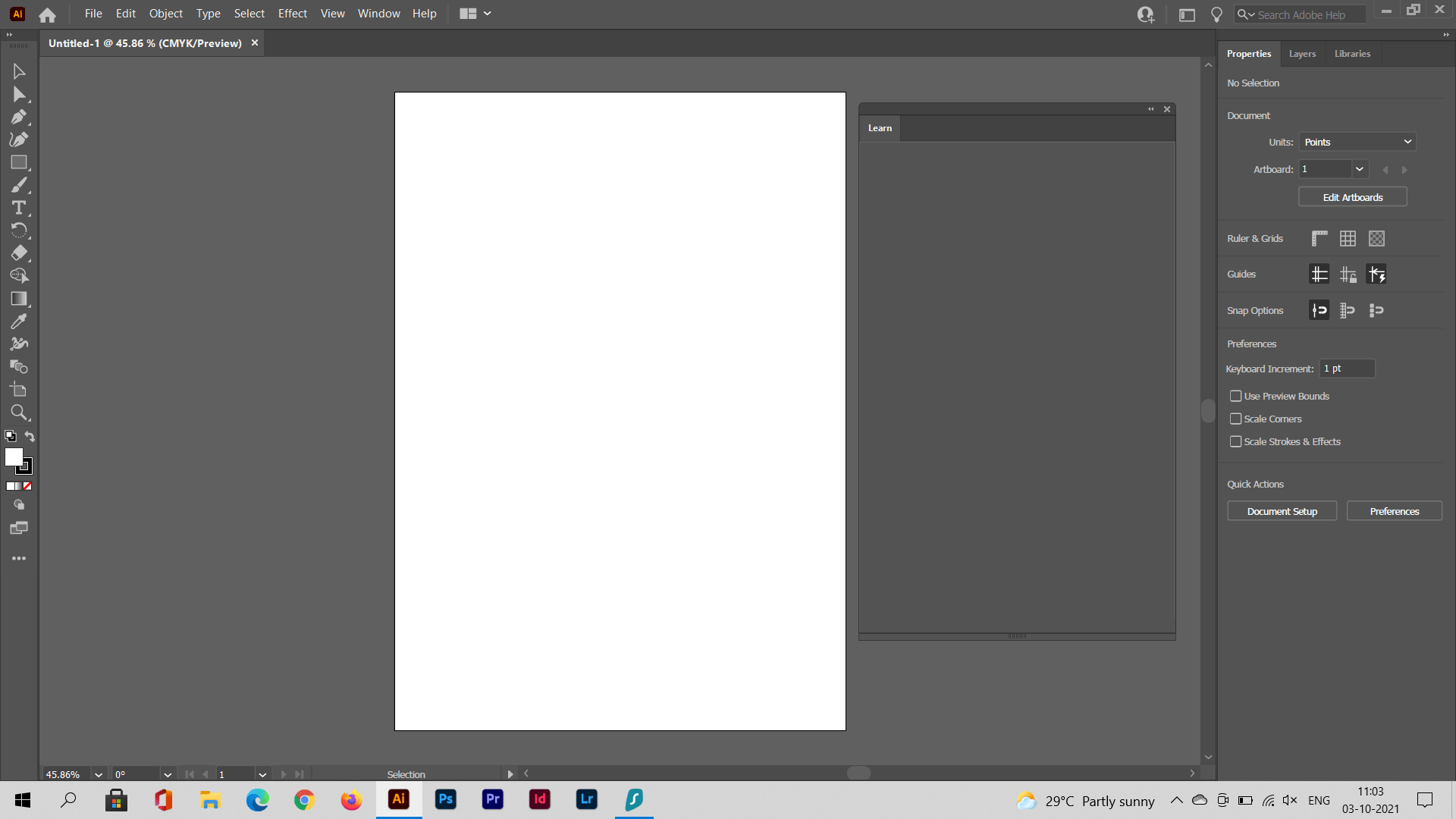Click the Fill color swatch
Screen dimensions: 1456x819
pyautogui.click(x=15, y=457)
